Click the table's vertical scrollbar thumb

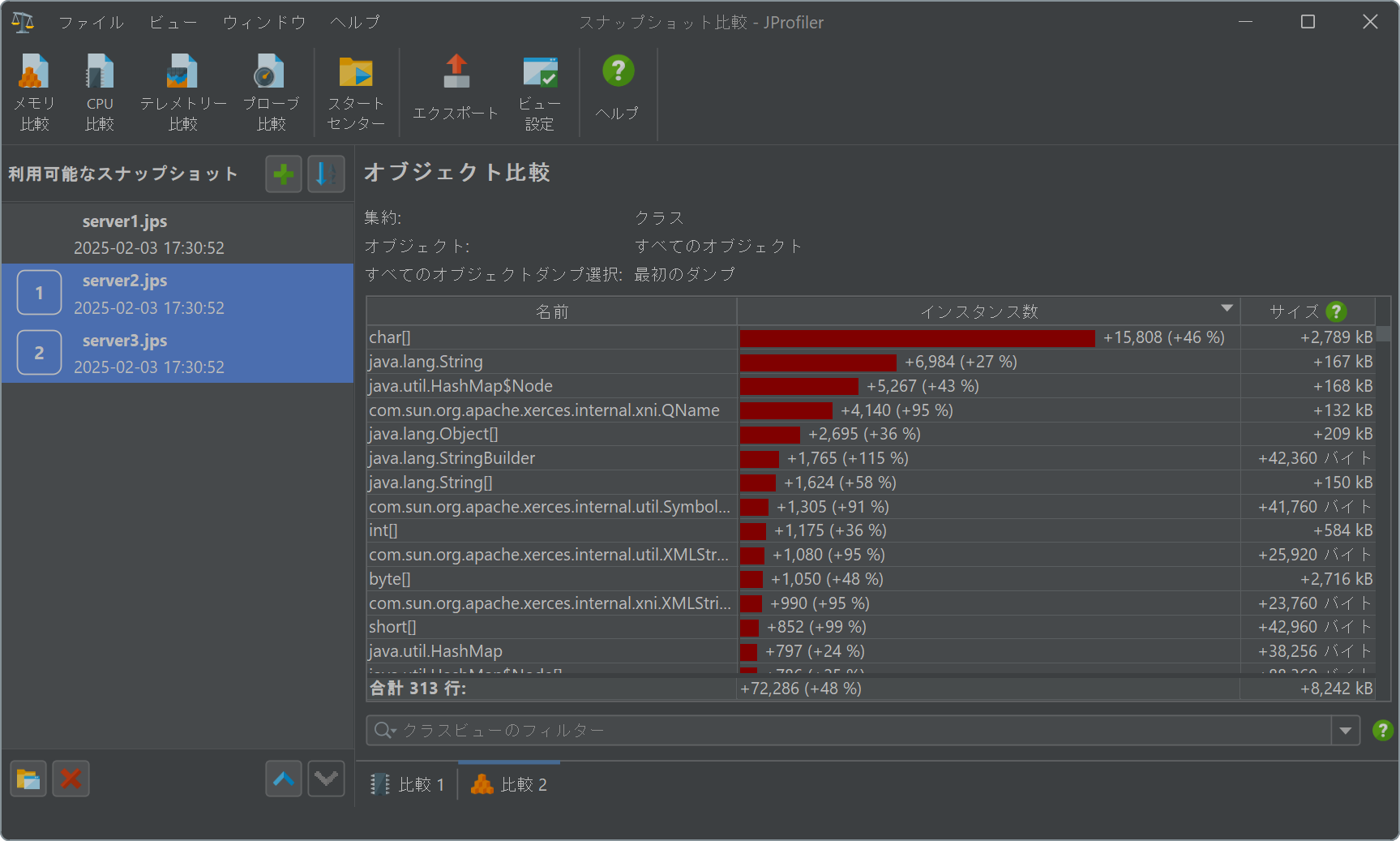click(x=1383, y=333)
